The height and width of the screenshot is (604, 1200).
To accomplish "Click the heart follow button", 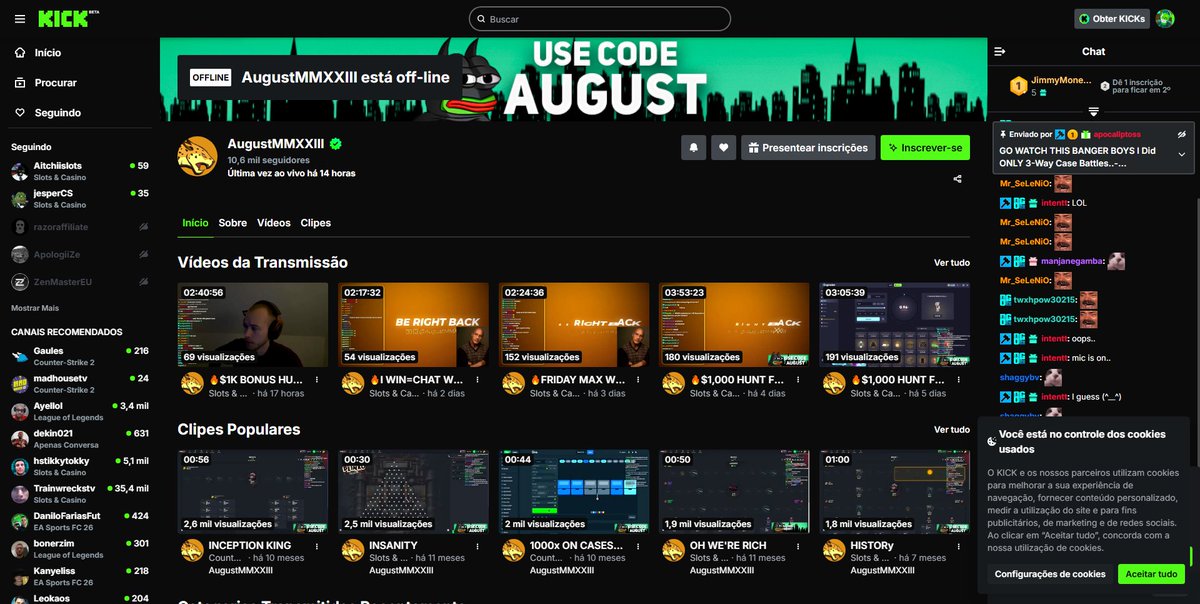I will 723,148.
